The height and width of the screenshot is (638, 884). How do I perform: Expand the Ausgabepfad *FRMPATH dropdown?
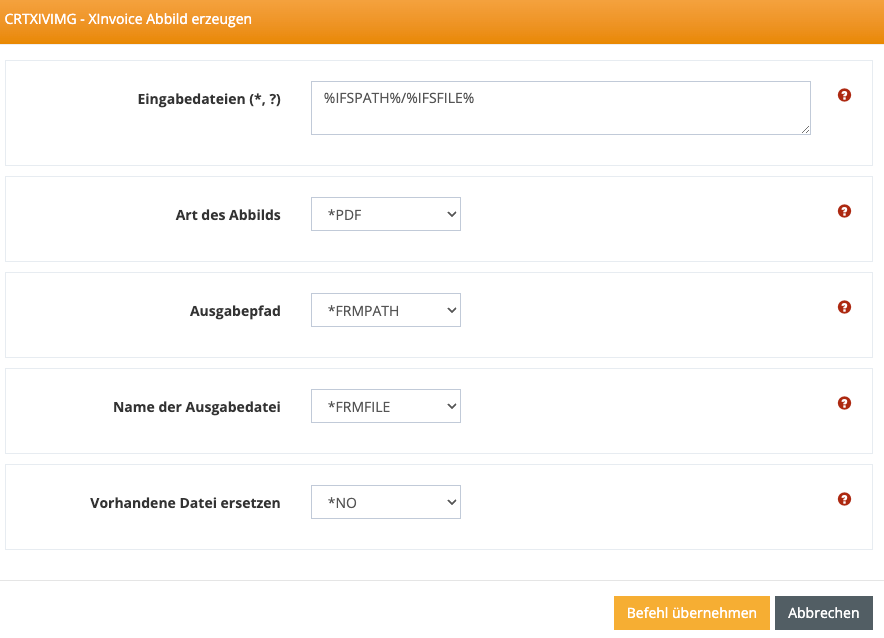(x=385, y=310)
